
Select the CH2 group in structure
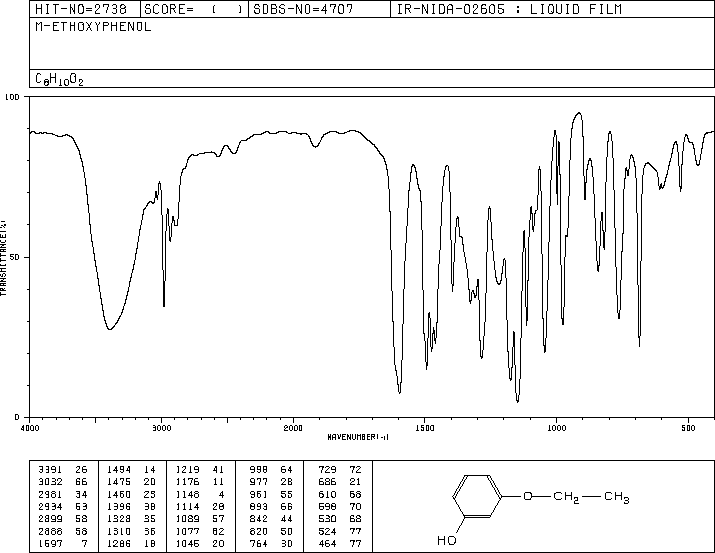pyautogui.click(x=566, y=497)
